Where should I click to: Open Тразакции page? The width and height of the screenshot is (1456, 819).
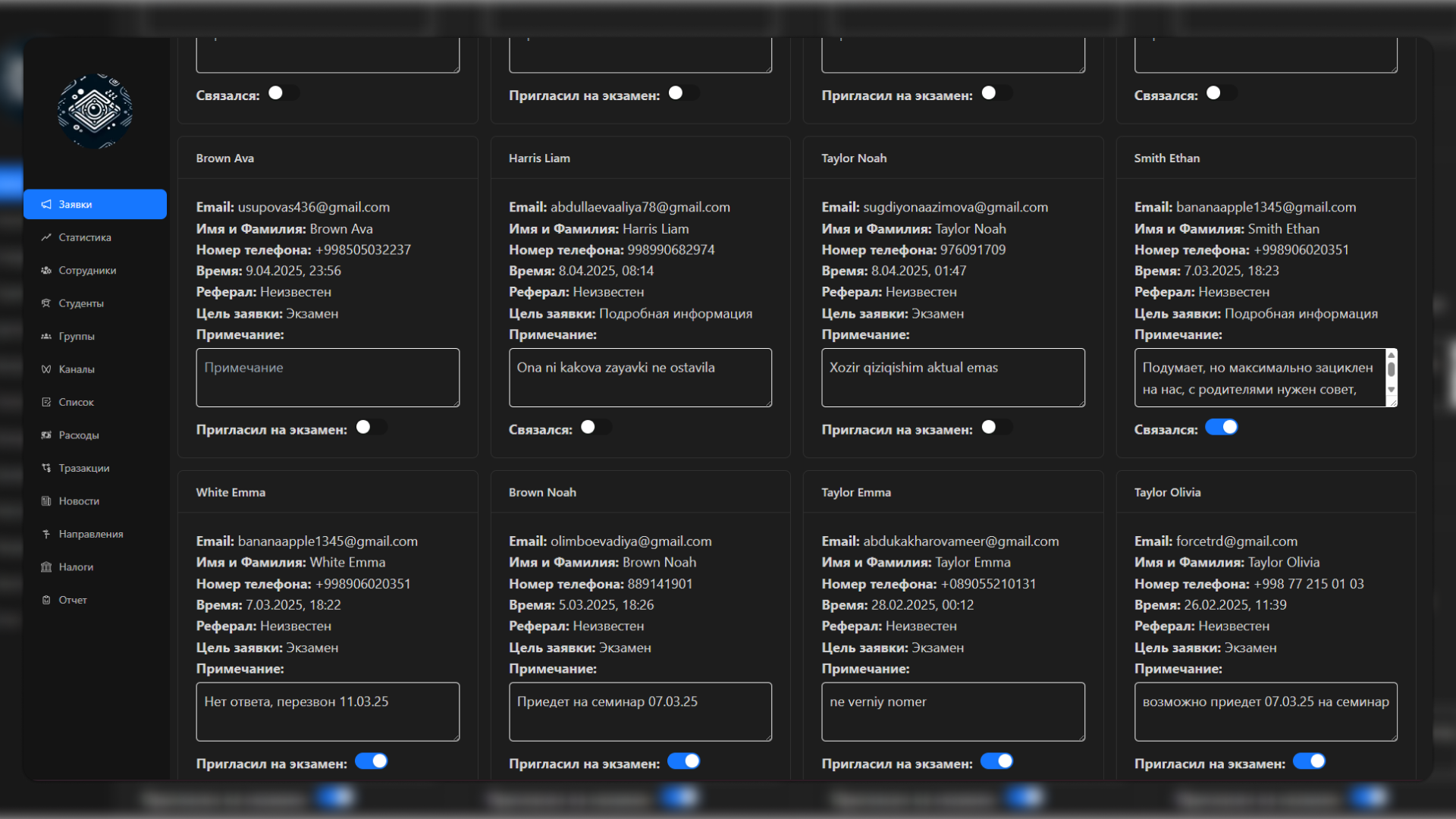(95, 468)
